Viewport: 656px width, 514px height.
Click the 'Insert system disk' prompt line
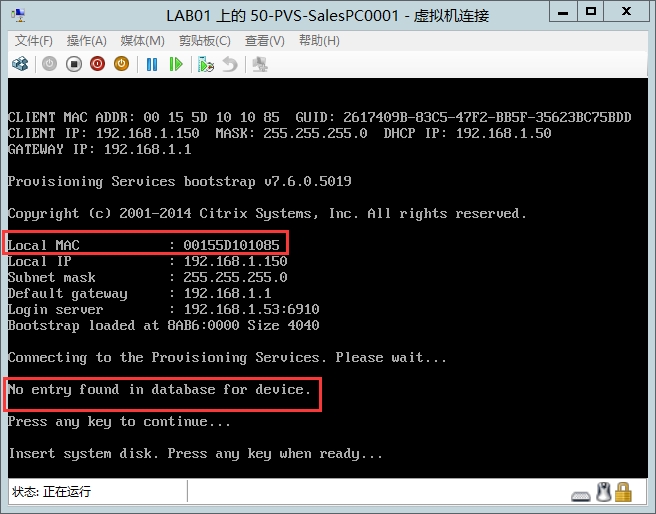pos(195,454)
